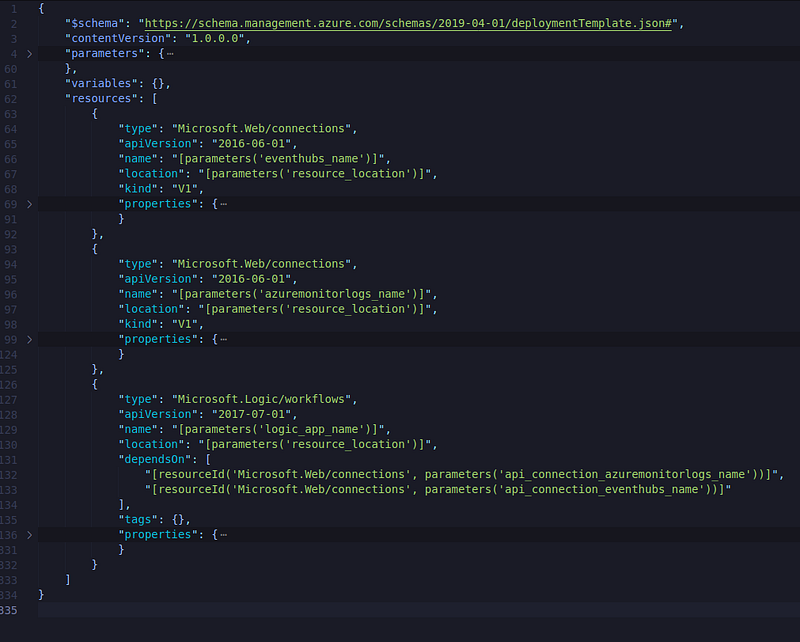Click the "variables" key
800x642 pixels.
point(102,84)
